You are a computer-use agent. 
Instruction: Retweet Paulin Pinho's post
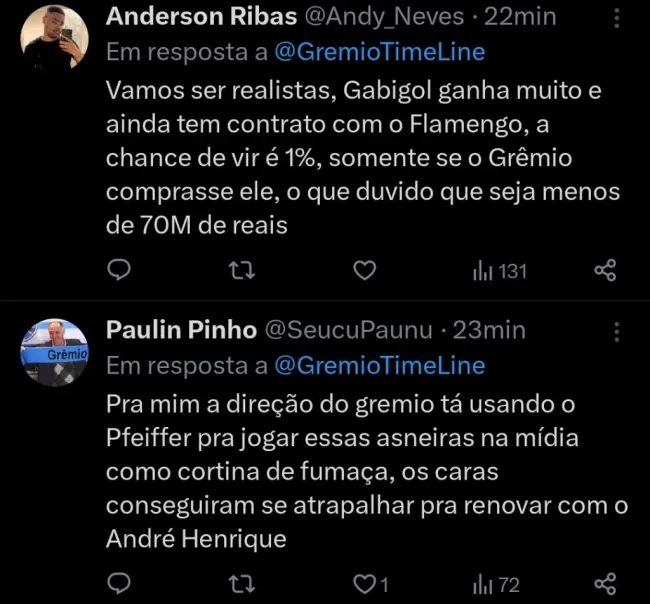tap(241, 582)
